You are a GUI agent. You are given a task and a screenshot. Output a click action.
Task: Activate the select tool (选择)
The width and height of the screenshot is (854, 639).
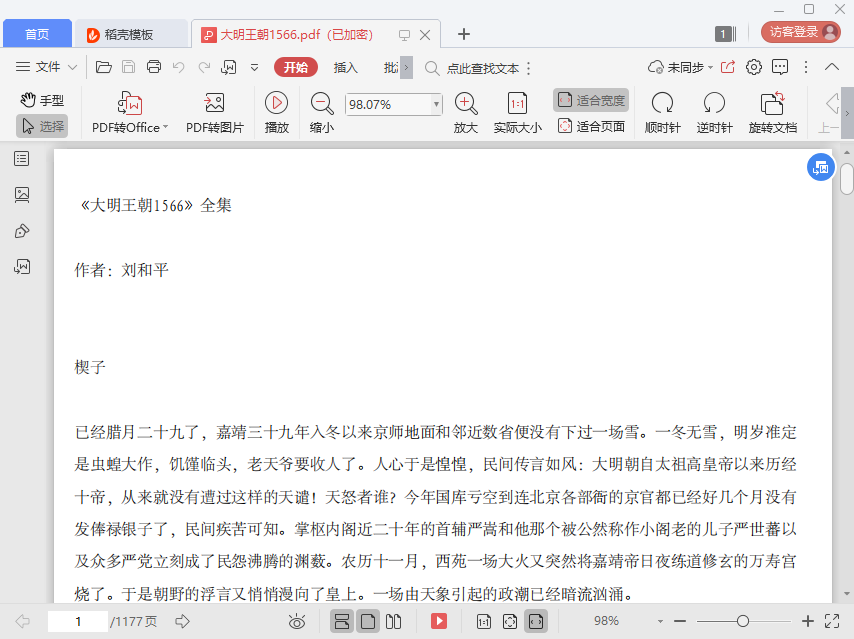[42, 126]
